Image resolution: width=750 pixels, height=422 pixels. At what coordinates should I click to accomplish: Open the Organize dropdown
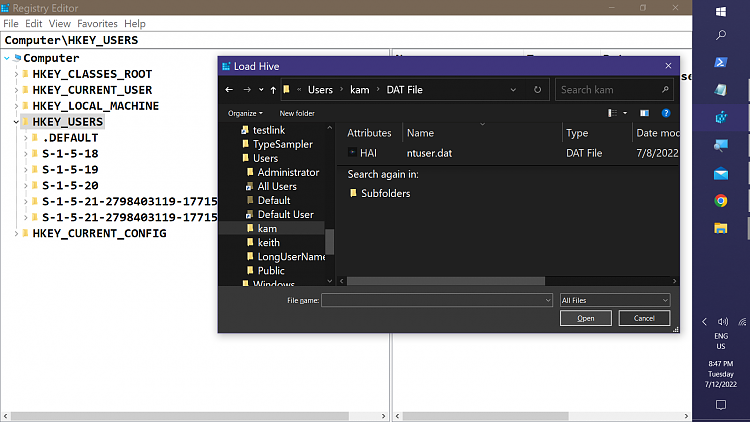click(245, 113)
